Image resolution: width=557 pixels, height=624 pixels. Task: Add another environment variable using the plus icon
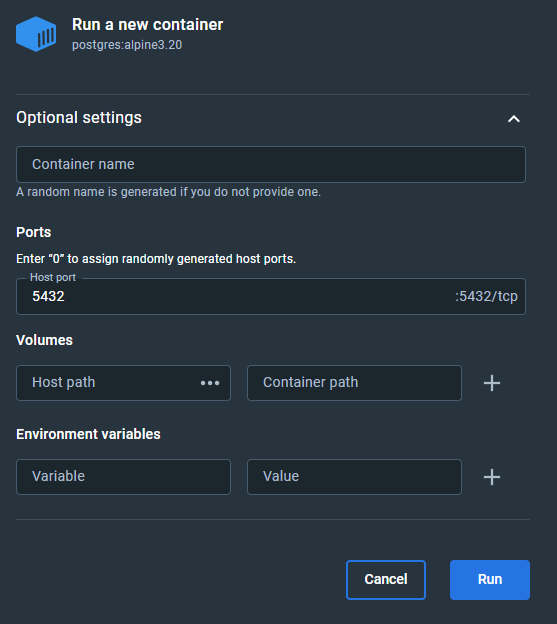492,477
